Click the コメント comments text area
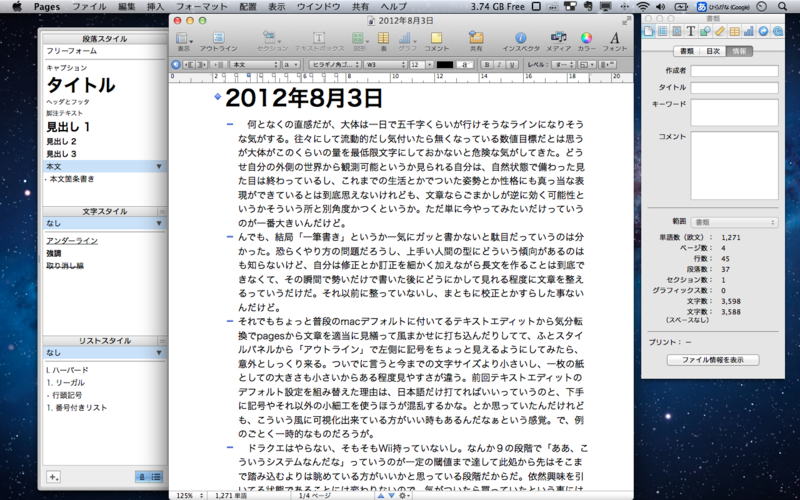800x500 pixels. click(734, 166)
